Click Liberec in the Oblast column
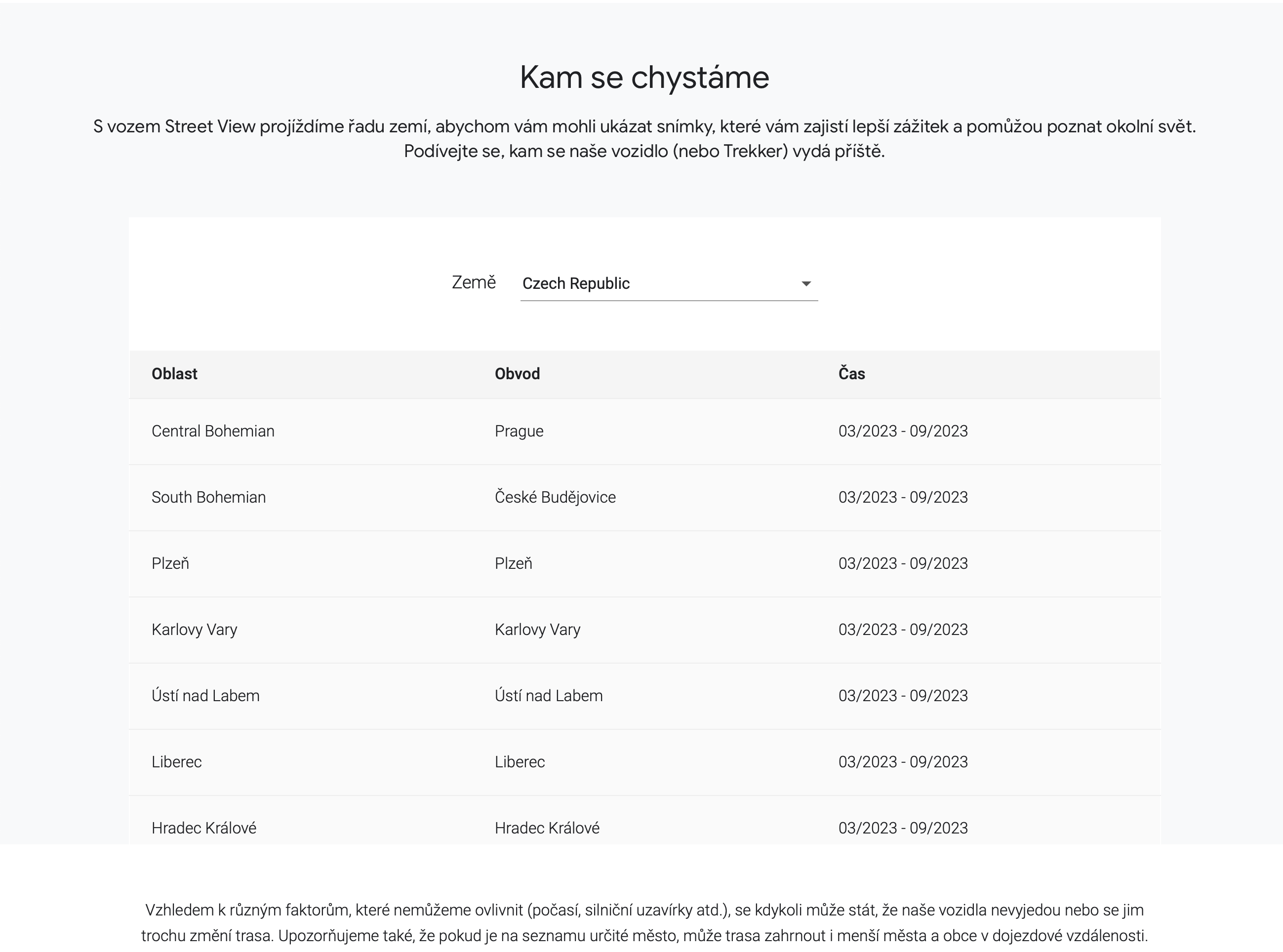This screenshot has height=952, width=1283. (x=176, y=762)
